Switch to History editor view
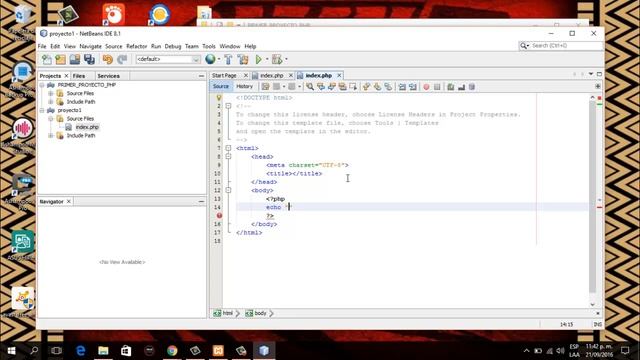 [244, 87]
